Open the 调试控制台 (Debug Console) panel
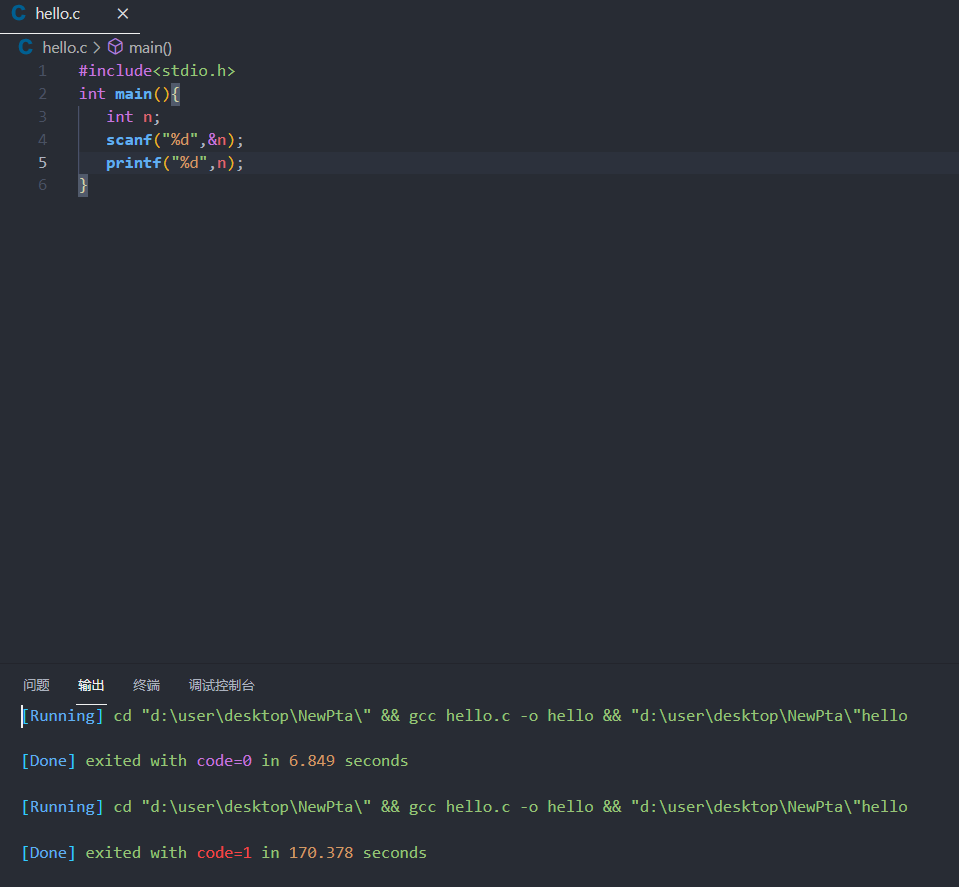The width and height of the screenshot is (959, 887). click(x=221, y=685)
